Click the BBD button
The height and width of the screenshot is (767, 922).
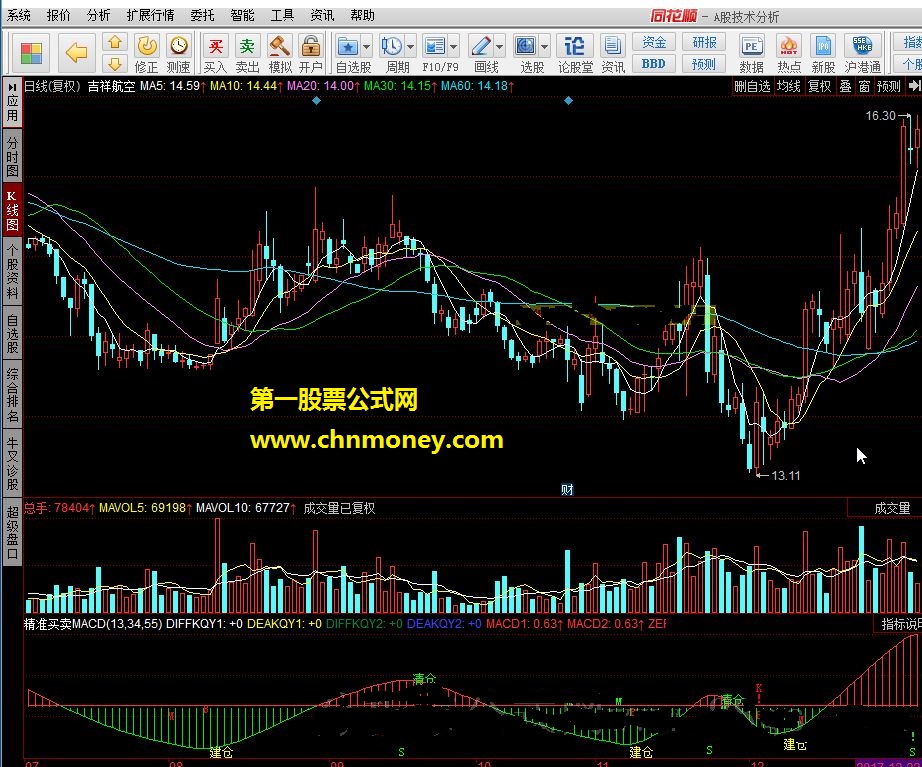pos(654,64)
